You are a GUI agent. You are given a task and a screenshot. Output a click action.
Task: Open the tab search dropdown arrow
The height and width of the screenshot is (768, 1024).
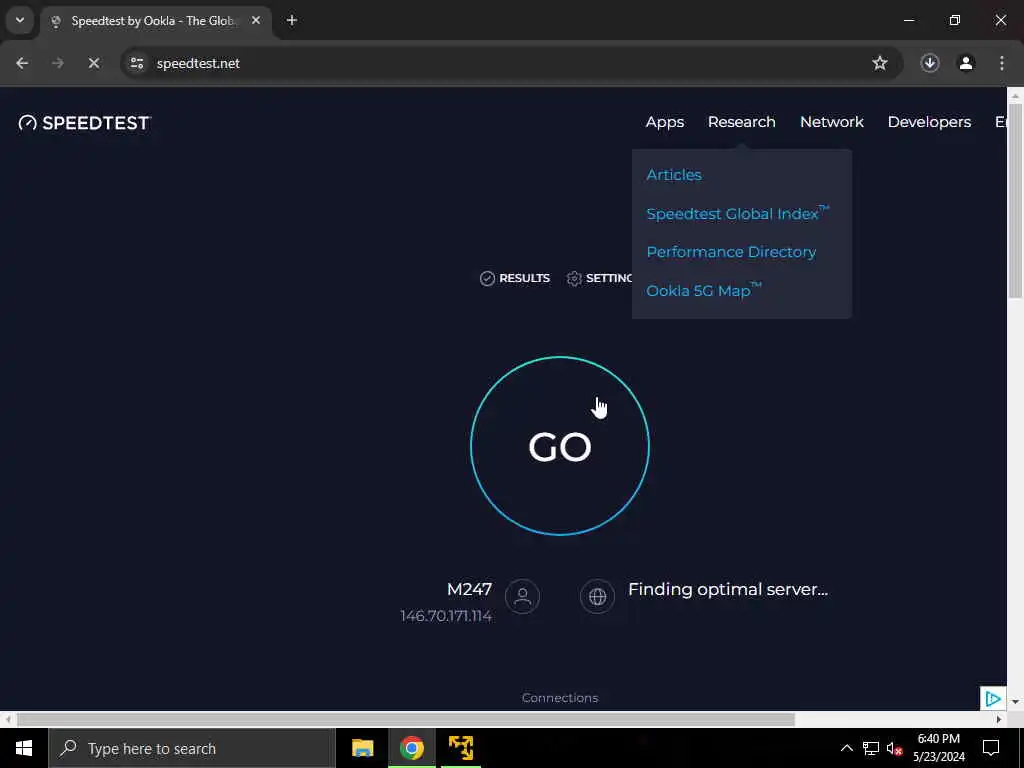[x=20, y=20]
